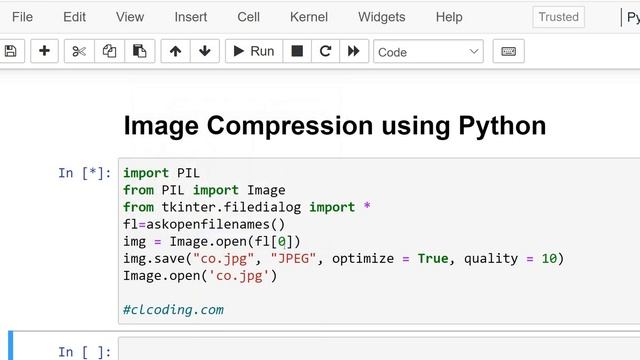This screenshot has height=360, width=640.
Task: Click the Image Compression using Python heading
Action: coord(335,125)
